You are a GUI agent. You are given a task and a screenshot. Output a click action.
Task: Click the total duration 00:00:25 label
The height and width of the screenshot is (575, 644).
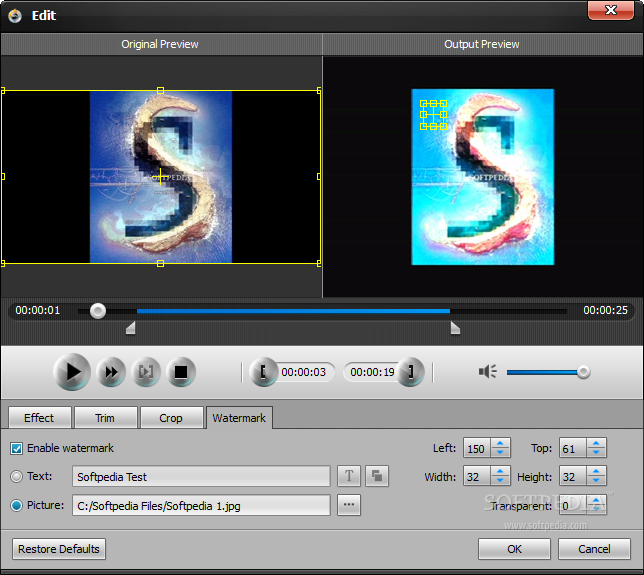click(605, 310)
